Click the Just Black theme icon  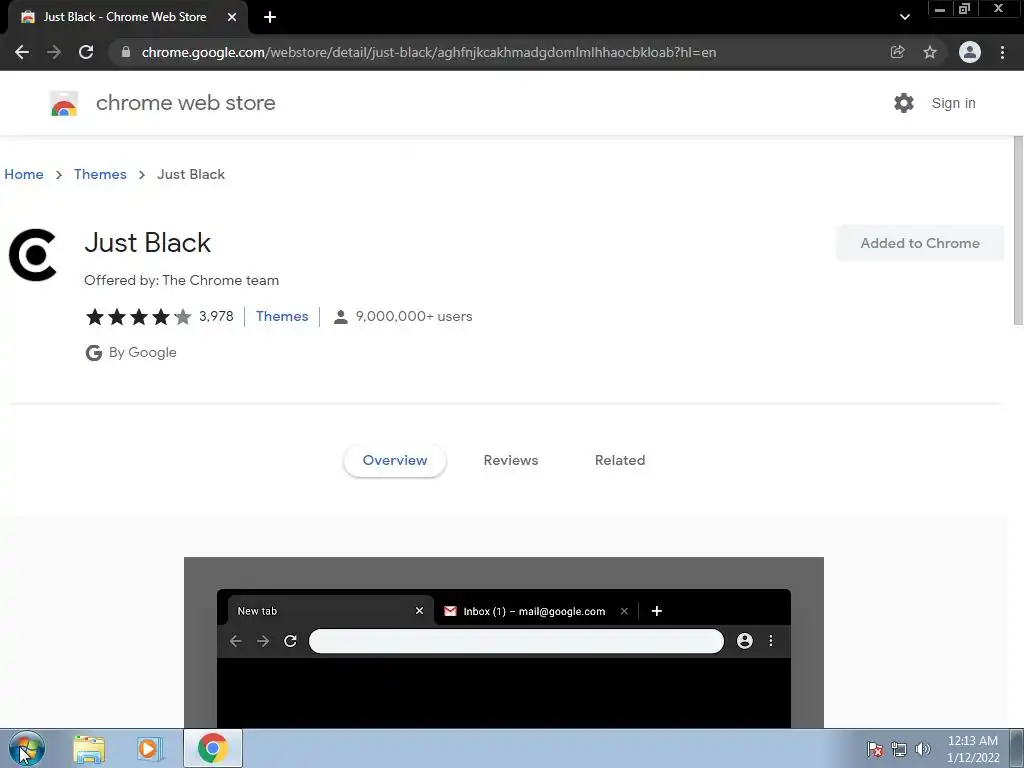coord(33,255)
